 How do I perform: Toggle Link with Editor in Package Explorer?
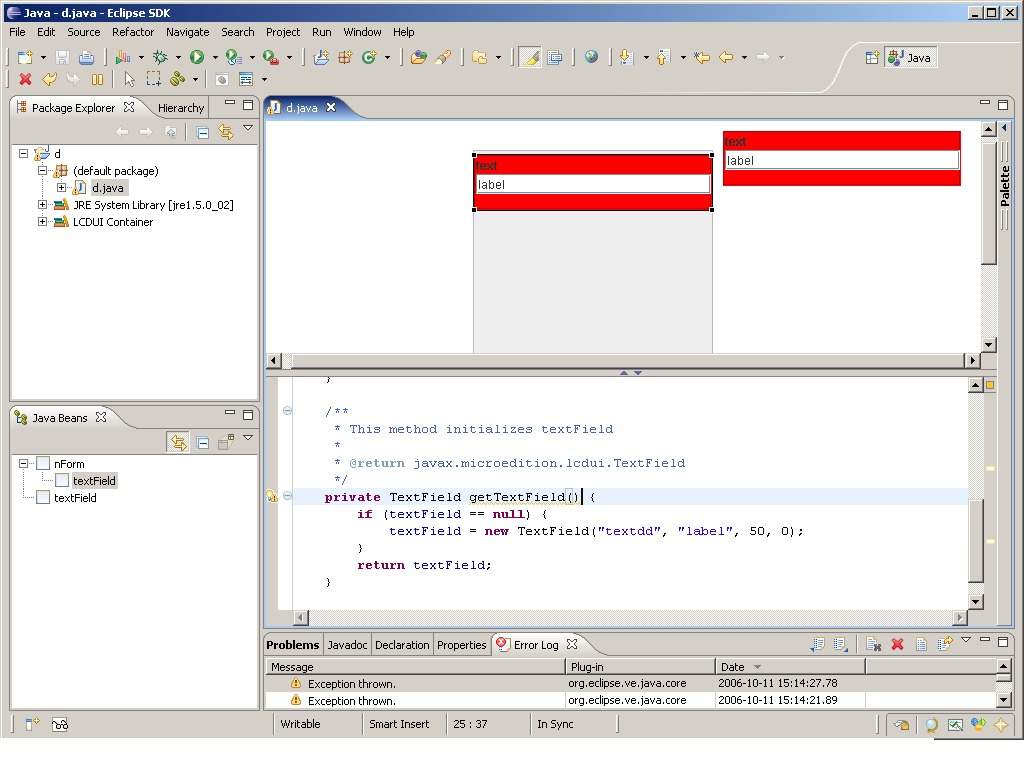click(x=225, y=132)
